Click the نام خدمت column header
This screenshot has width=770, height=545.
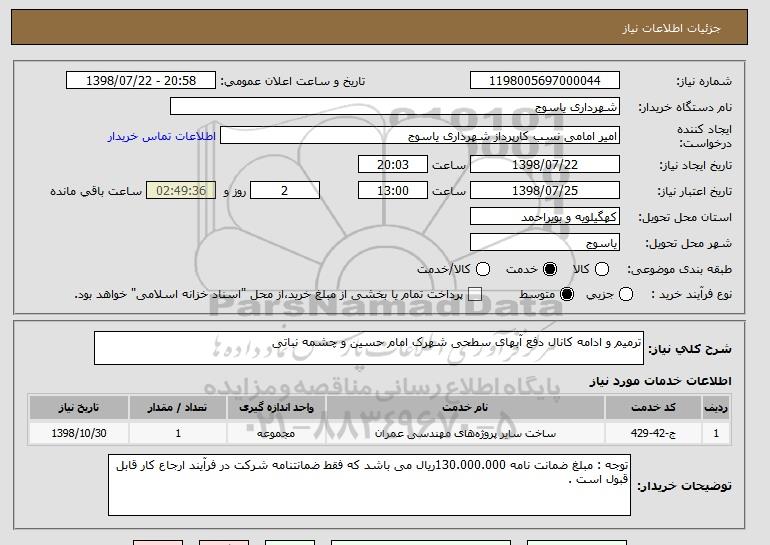tap(465, 408)
